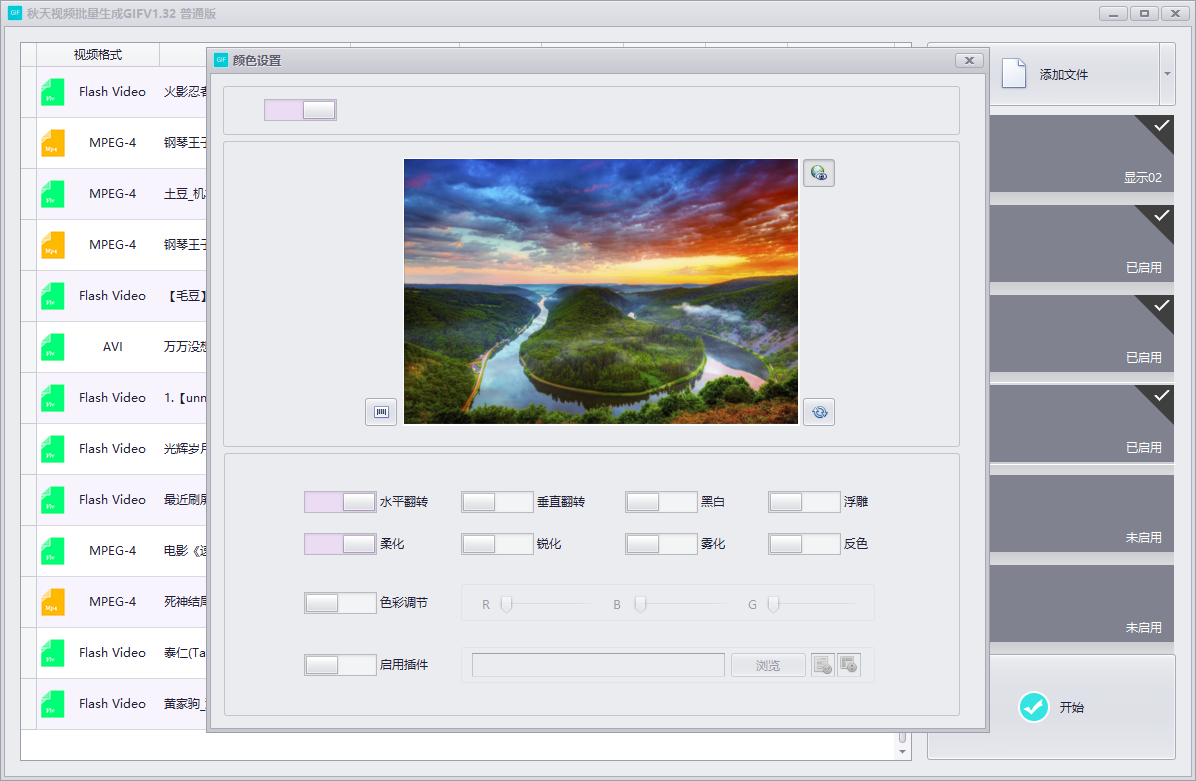Click the 添加文件 button
This screenshot has width=1196, height=781.
point(1074,74)
